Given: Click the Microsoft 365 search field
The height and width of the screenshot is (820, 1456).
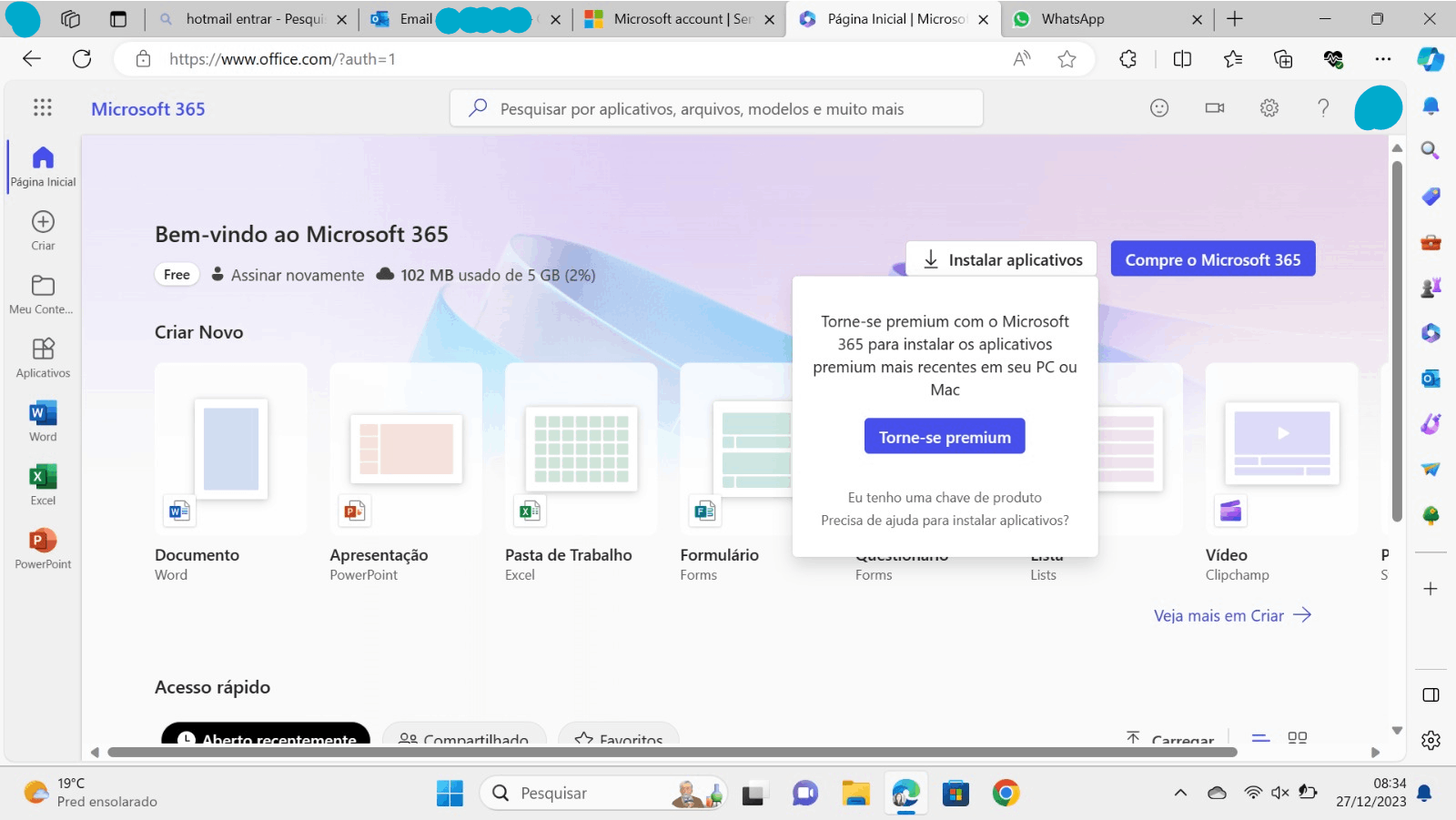Looking at the screenshot, I should click(x=716, y=108).
